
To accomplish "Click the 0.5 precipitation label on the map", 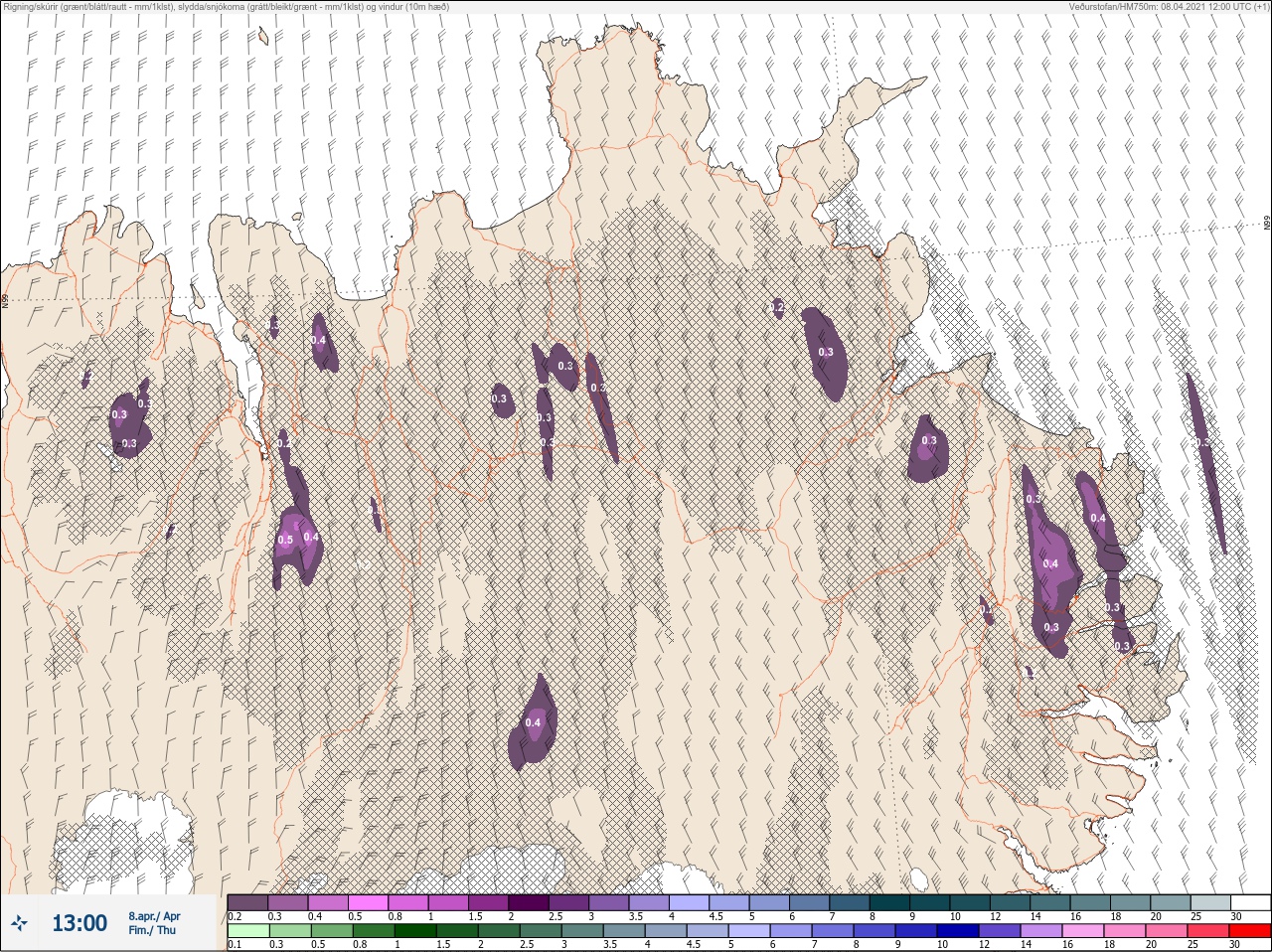I will click(285, 541).
